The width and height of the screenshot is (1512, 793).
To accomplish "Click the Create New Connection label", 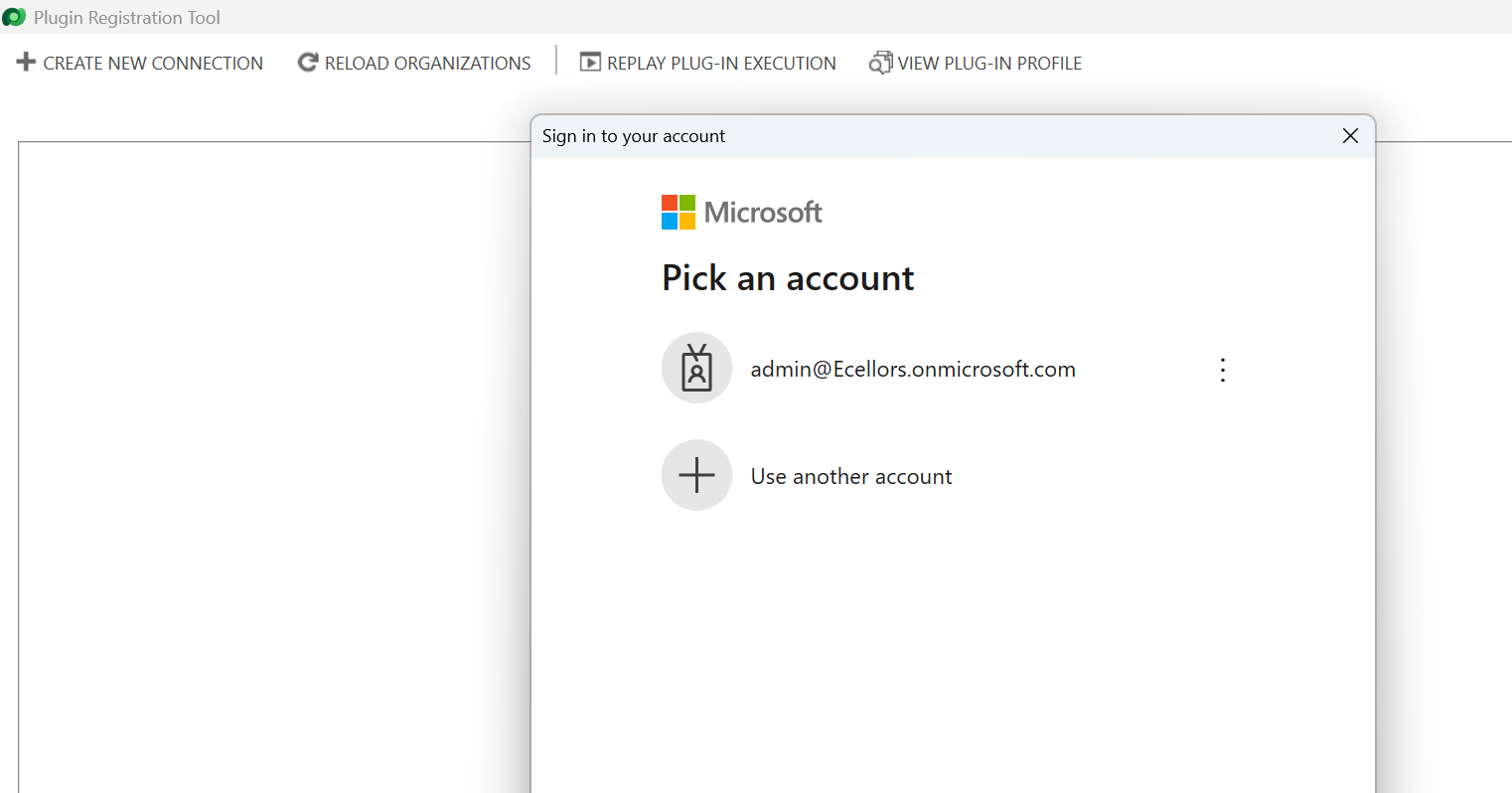I will (153, 64).
